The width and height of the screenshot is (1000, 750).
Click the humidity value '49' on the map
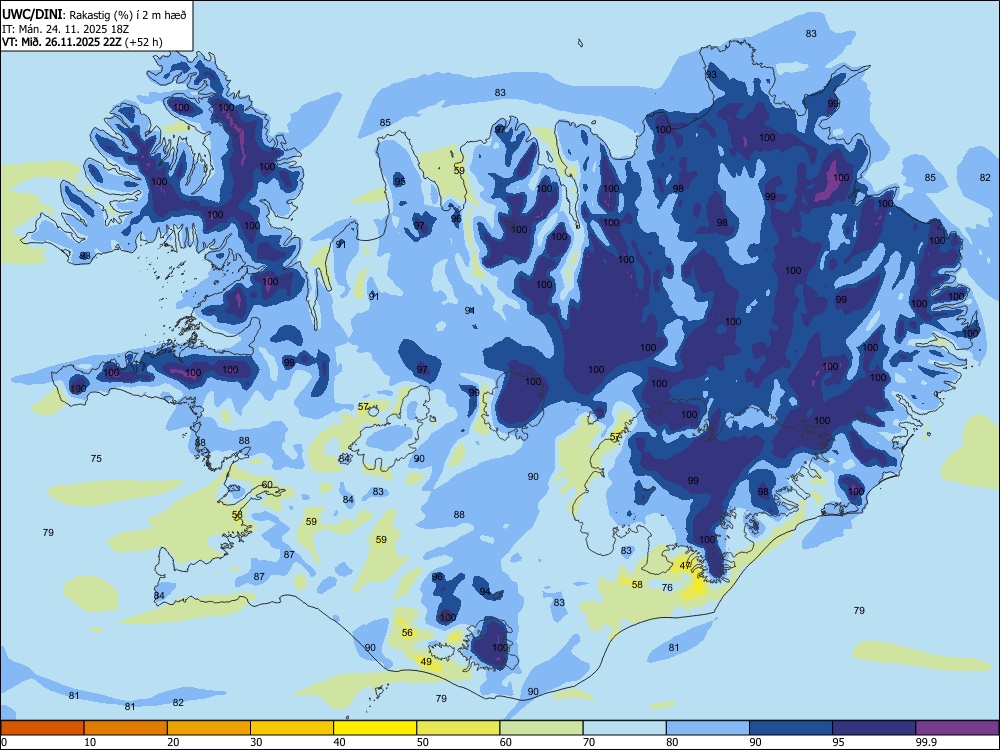coord(426,661)
